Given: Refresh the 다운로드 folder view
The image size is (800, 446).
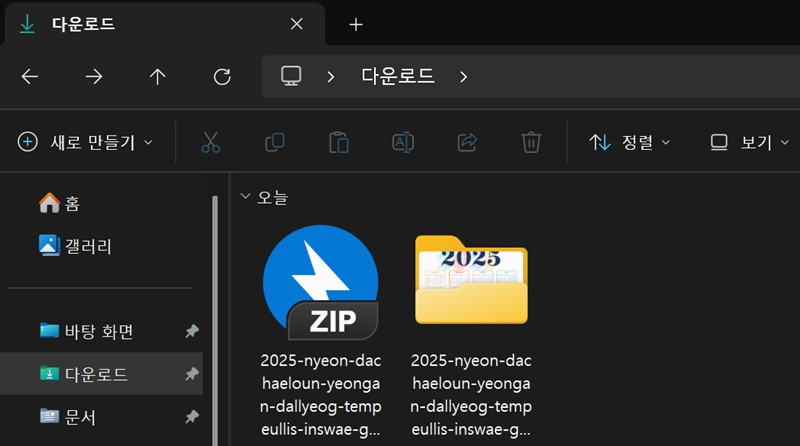Looking at the screenshot, I should pos(222,77).
